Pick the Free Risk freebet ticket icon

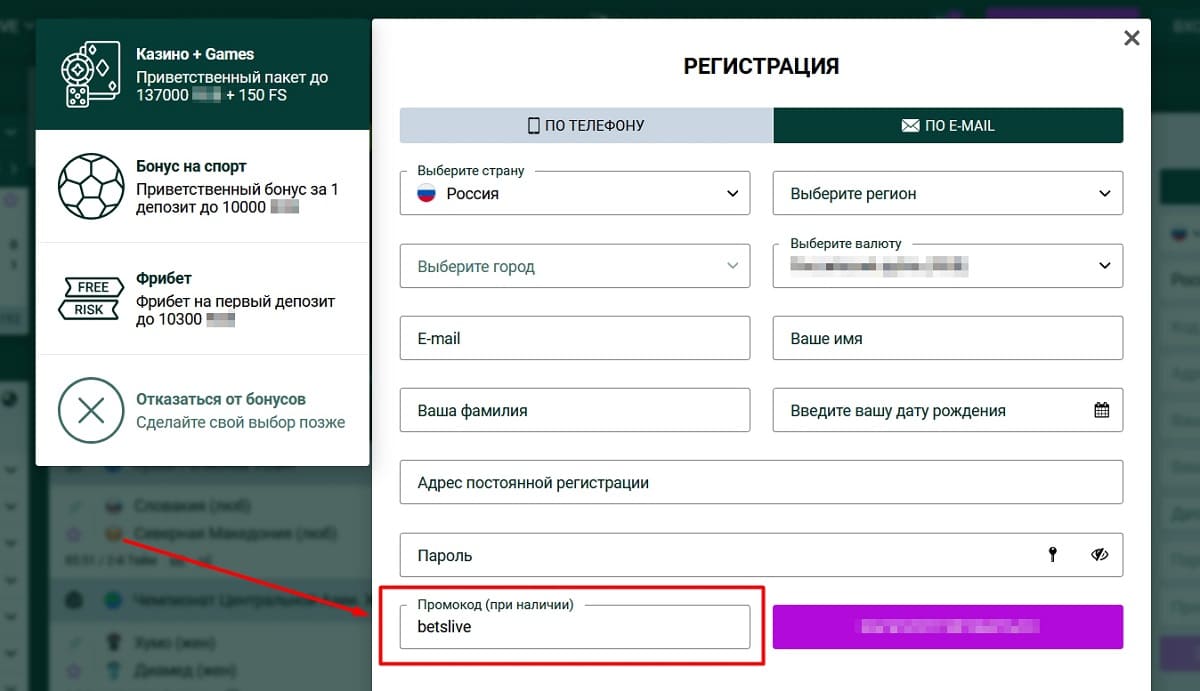click(90, 298)
